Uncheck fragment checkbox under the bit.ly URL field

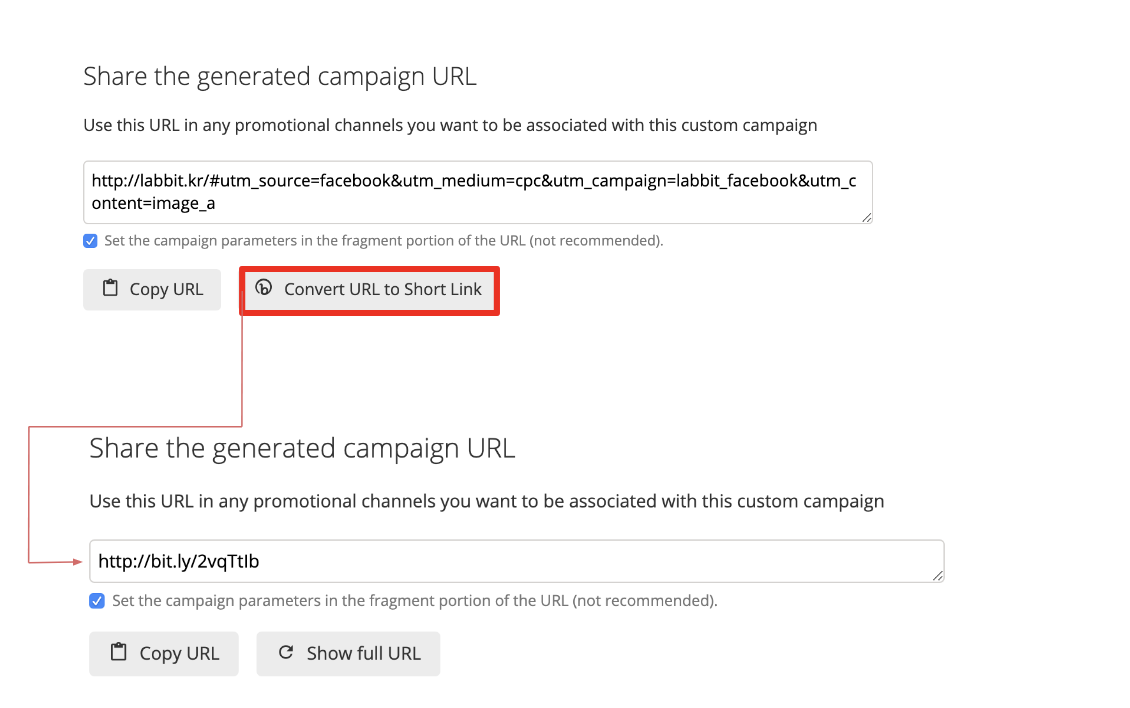tap(97, 601)
